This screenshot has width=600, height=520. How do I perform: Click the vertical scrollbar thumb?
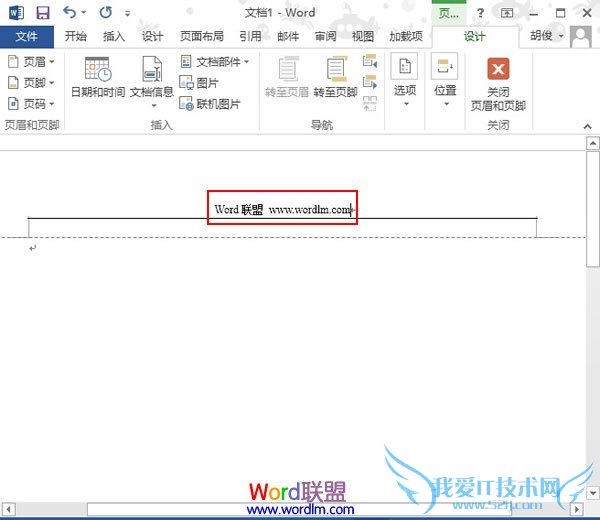[x=593, y=209]
